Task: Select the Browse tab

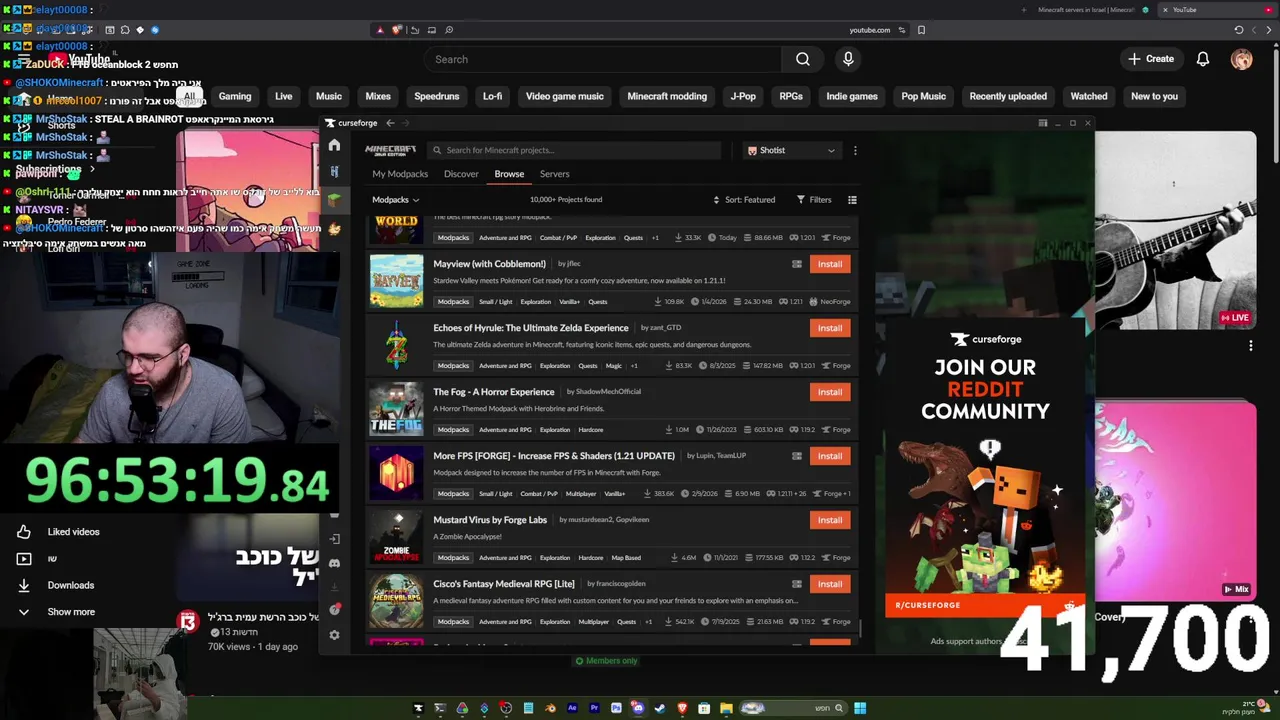Action: click(x=509, y=174)
